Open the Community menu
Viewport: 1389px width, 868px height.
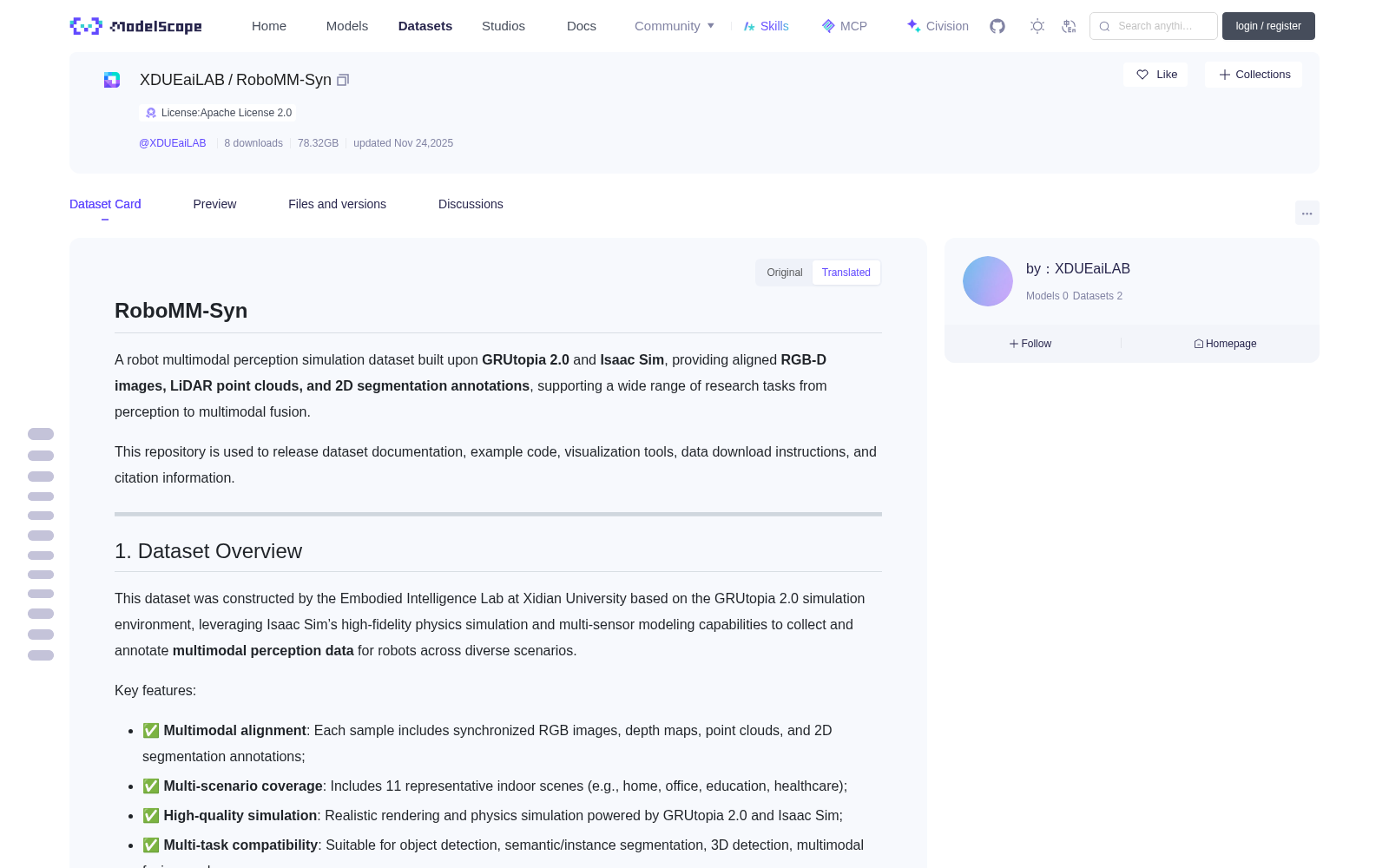click(675, 26)
